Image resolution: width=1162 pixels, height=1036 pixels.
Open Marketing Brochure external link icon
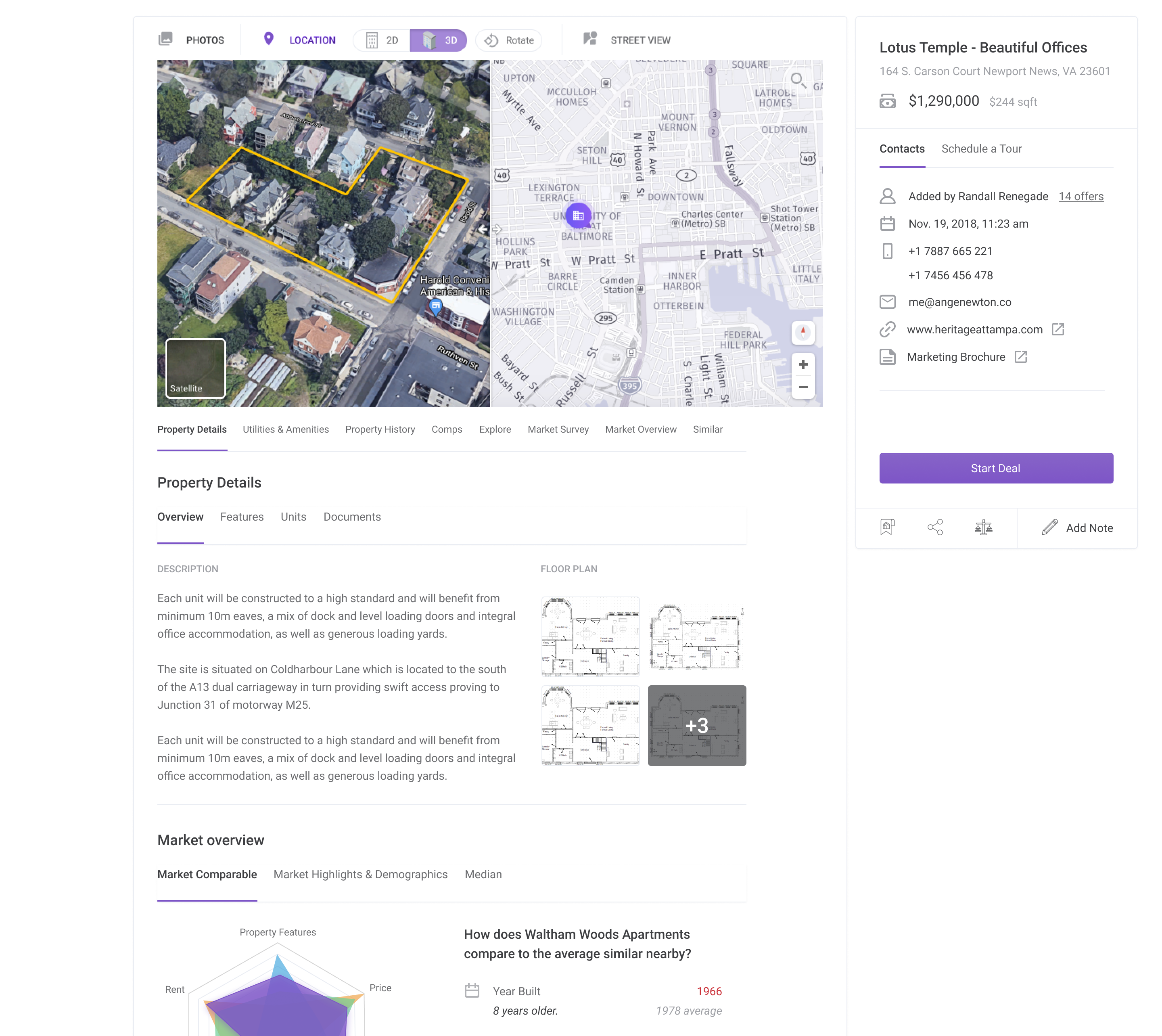[1021, 357]
